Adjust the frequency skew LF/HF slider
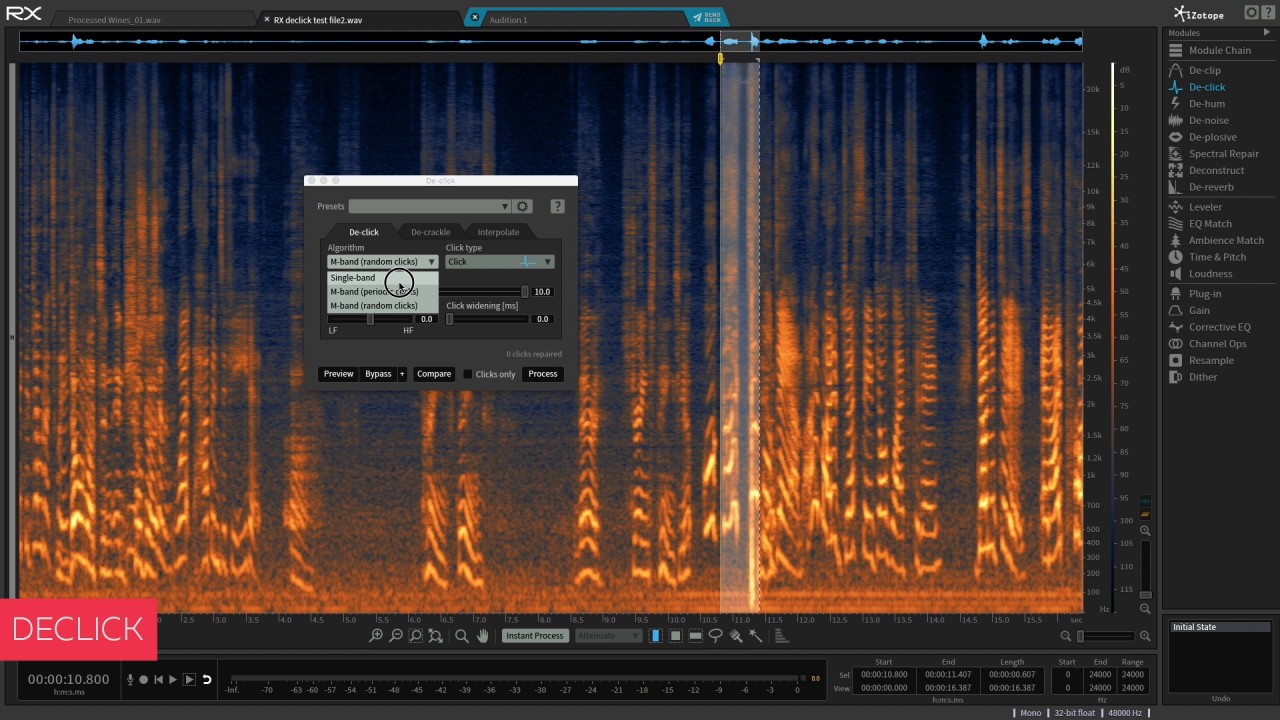Screen dimensions: 1280x720 coord(370,319)
